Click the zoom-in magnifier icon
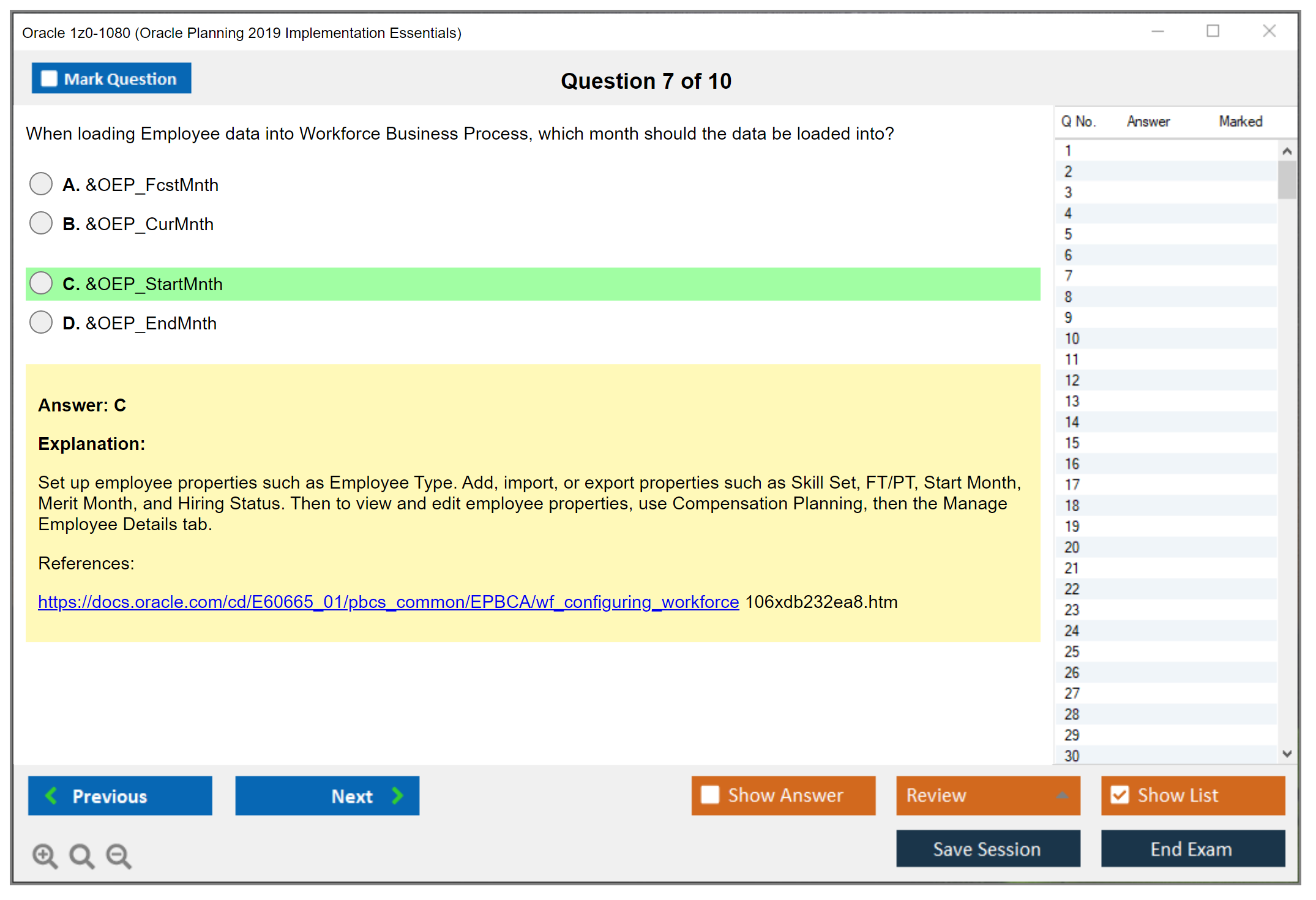 click(x=45, y=856)
